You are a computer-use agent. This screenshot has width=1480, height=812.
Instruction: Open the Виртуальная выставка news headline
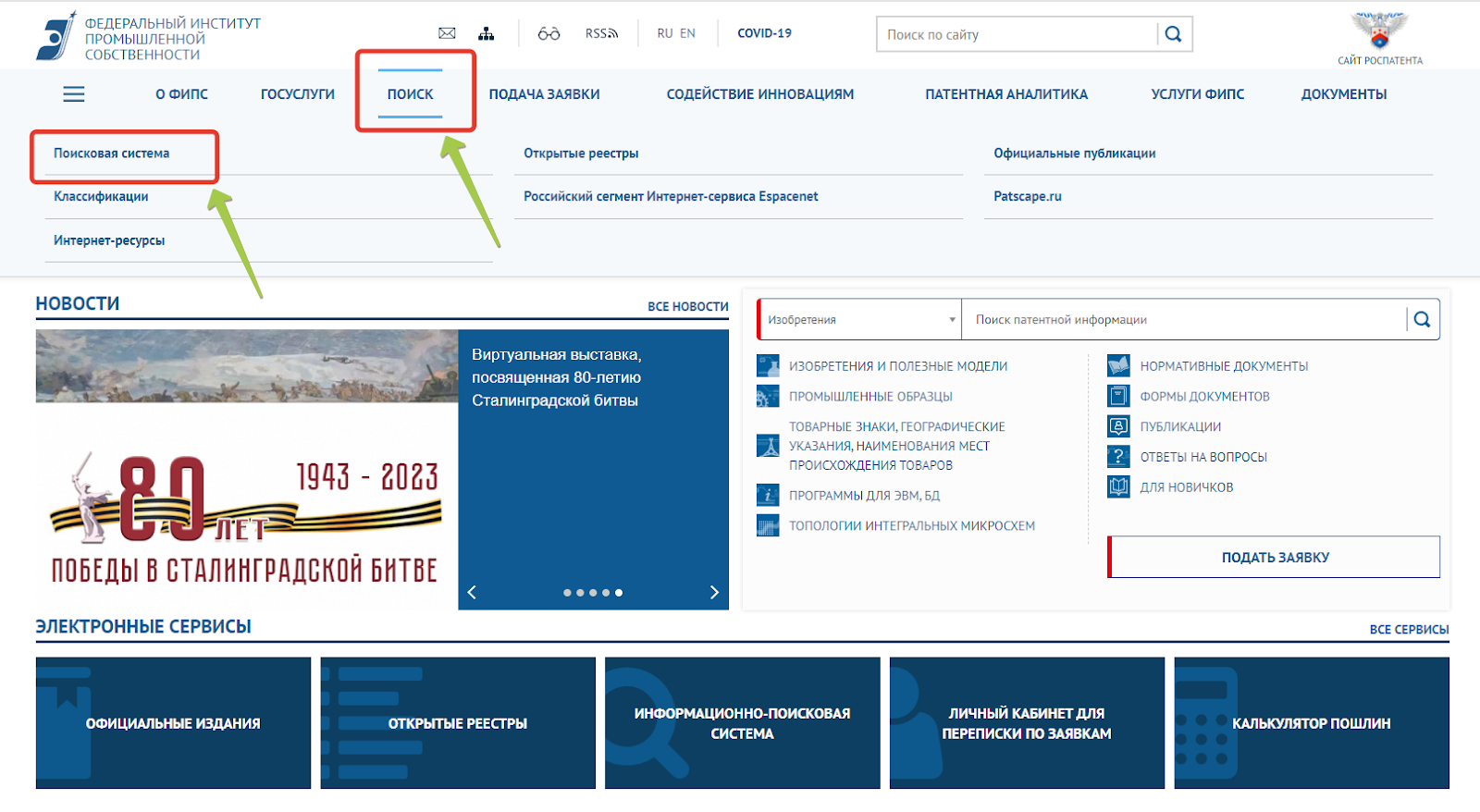(x=556, y=377)
